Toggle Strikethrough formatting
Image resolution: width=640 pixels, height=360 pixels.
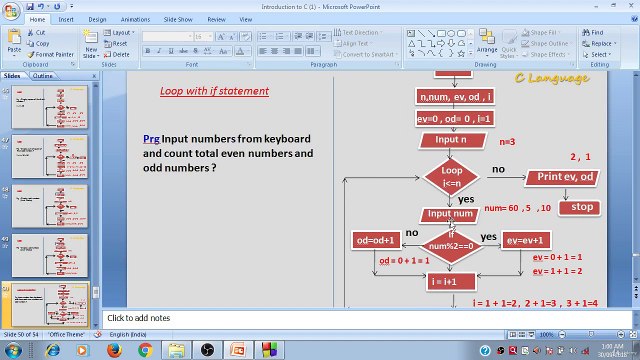click(x=184, y=51)
